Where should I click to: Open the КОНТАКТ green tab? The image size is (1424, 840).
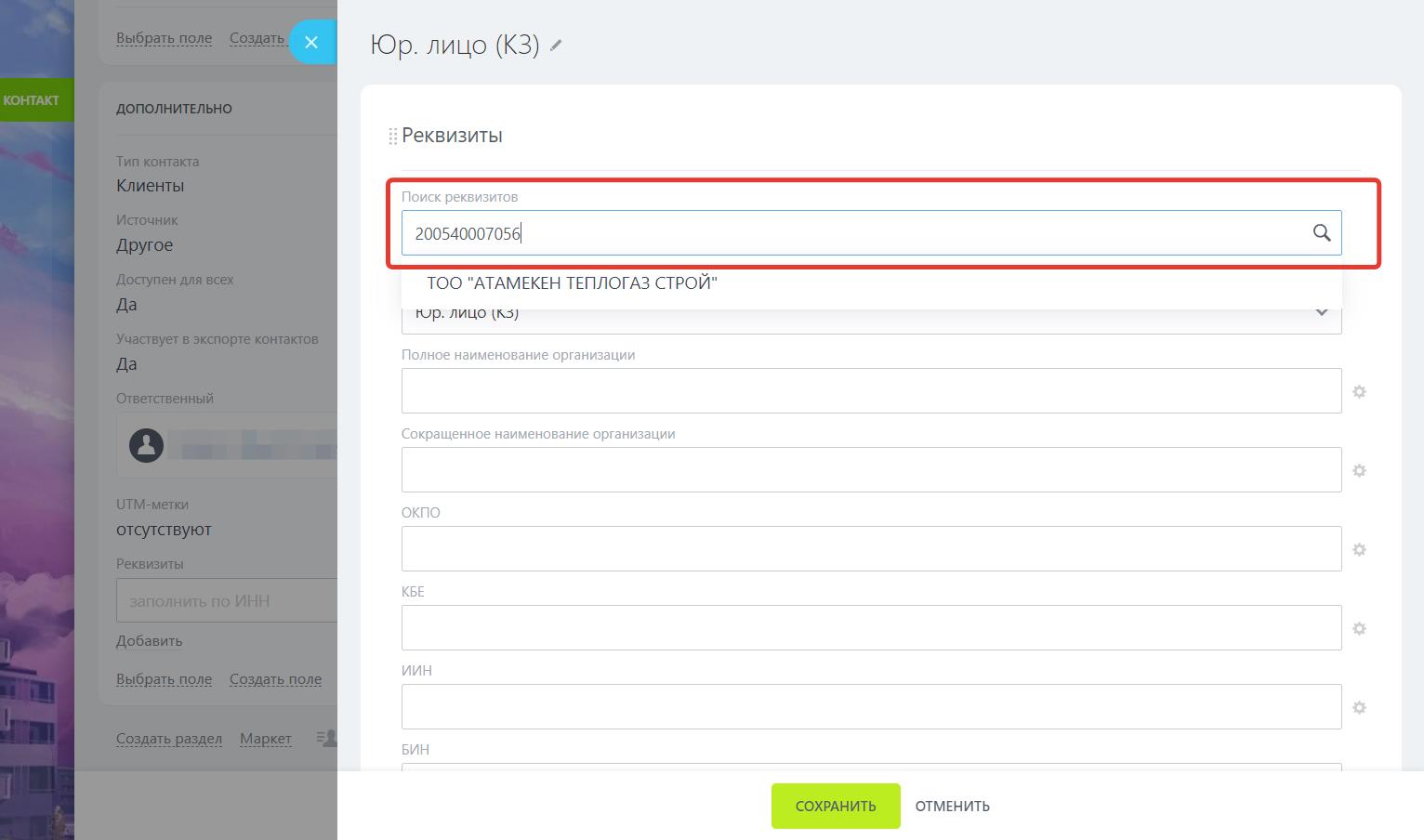[x=35, y=100]
